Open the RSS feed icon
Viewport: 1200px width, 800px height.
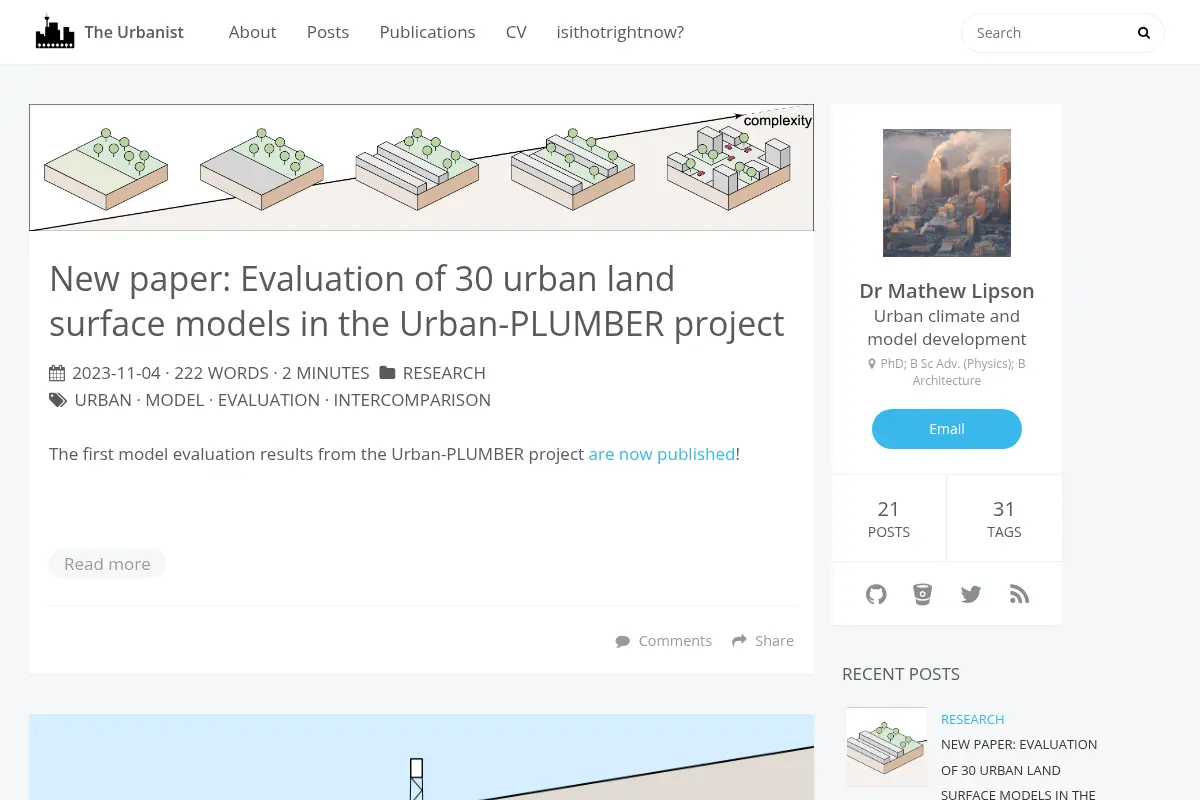[1019, 594]
